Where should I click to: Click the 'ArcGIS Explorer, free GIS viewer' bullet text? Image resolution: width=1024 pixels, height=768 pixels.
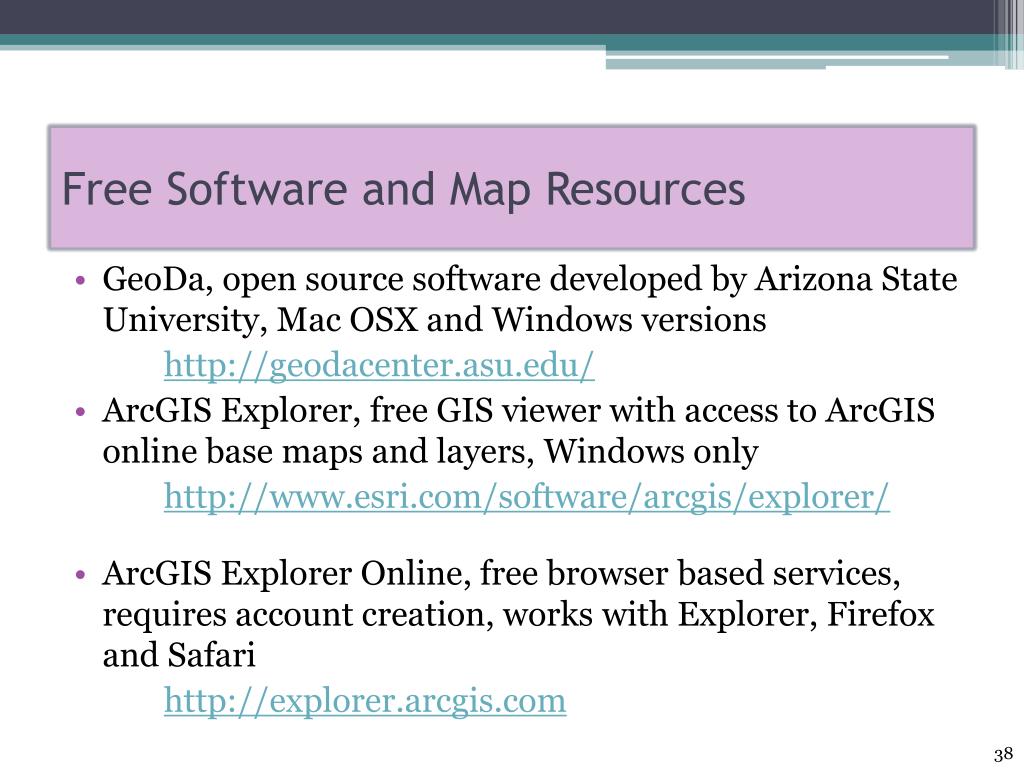[519, 411]
